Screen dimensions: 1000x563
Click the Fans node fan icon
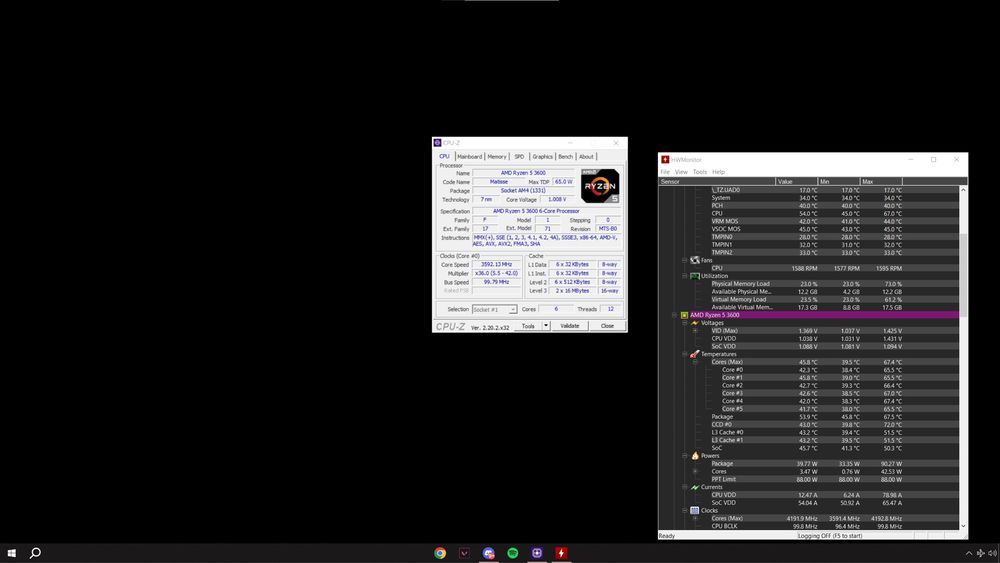(x=695, y=260)
